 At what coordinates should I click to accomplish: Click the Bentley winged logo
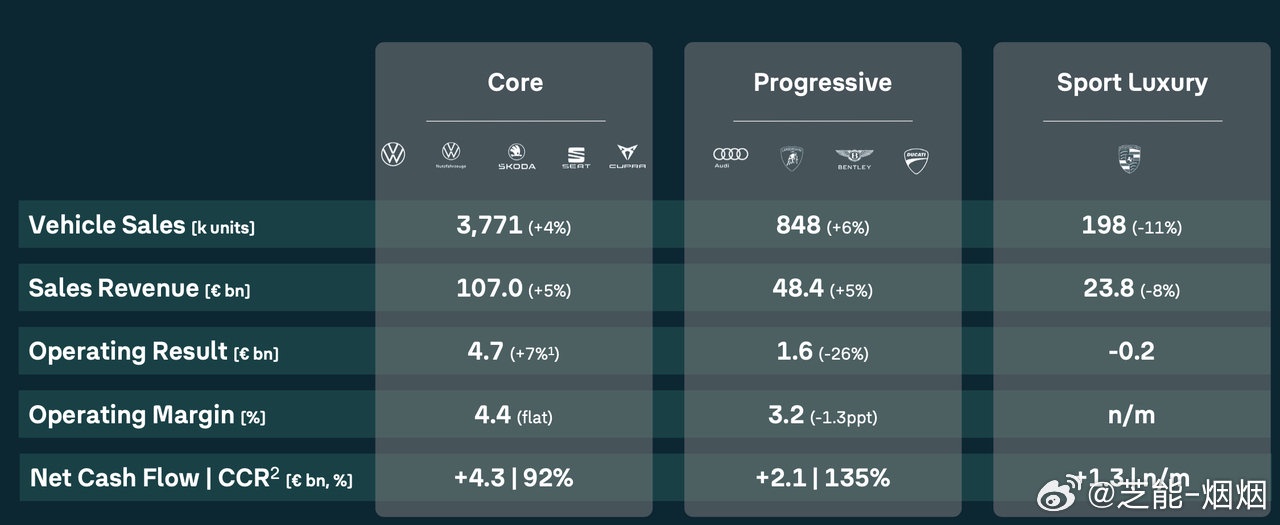pos(854,158)
